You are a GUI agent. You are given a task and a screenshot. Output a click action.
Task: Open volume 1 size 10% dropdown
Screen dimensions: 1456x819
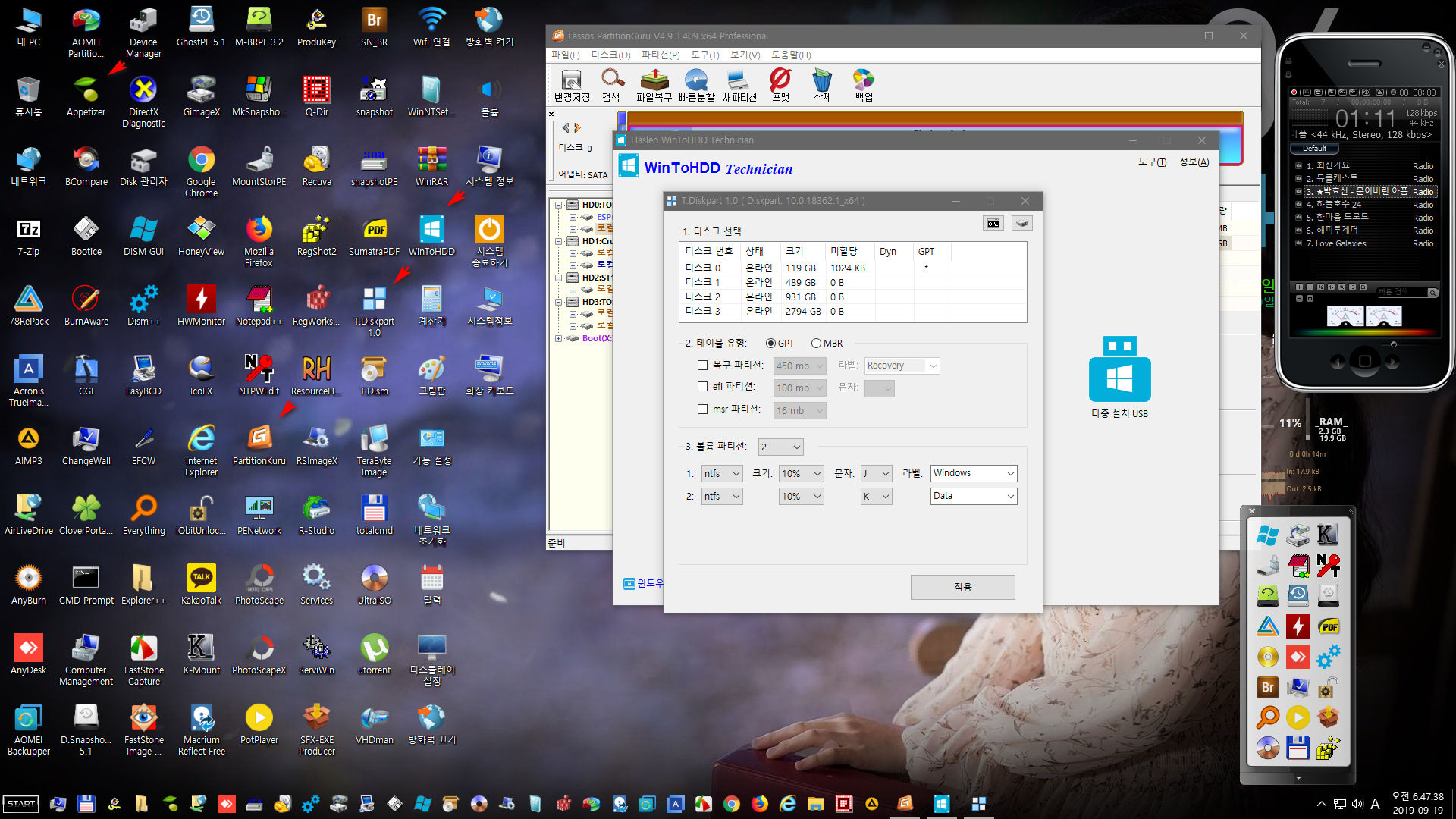pyautogui.click(x=802, y=473)
